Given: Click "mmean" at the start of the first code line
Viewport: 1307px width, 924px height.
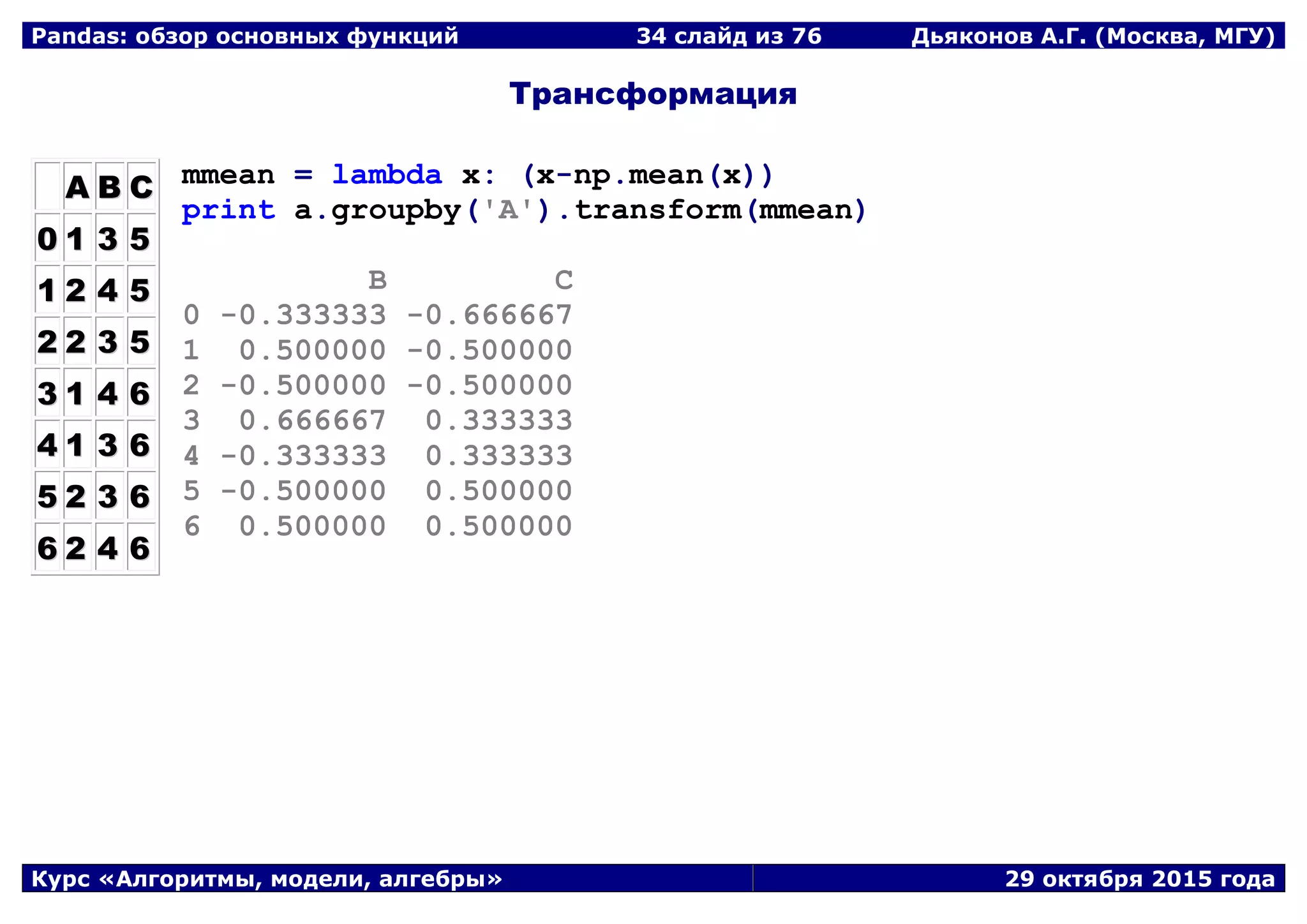Looking at the screenshot, I should point(228,175).
